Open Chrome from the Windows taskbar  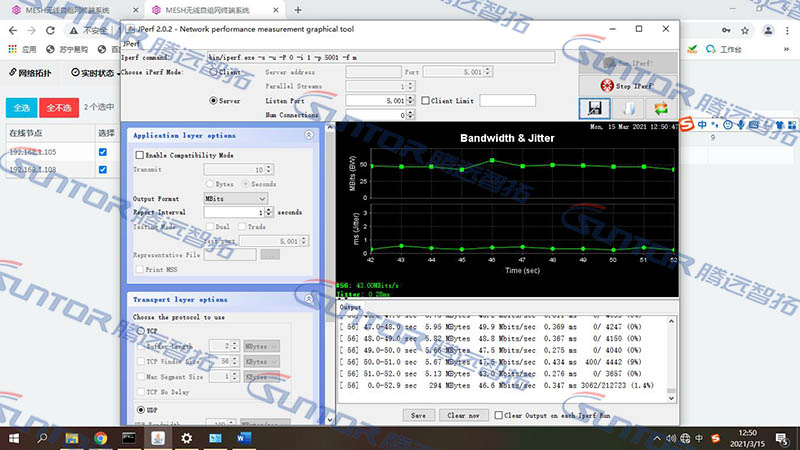[x=101, y=438]
